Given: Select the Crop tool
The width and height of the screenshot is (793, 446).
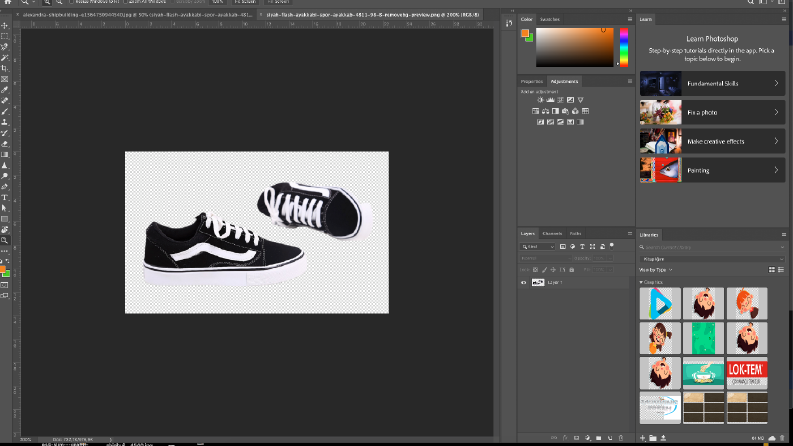Looking at the screenshot, I should [x=5, y=68].
